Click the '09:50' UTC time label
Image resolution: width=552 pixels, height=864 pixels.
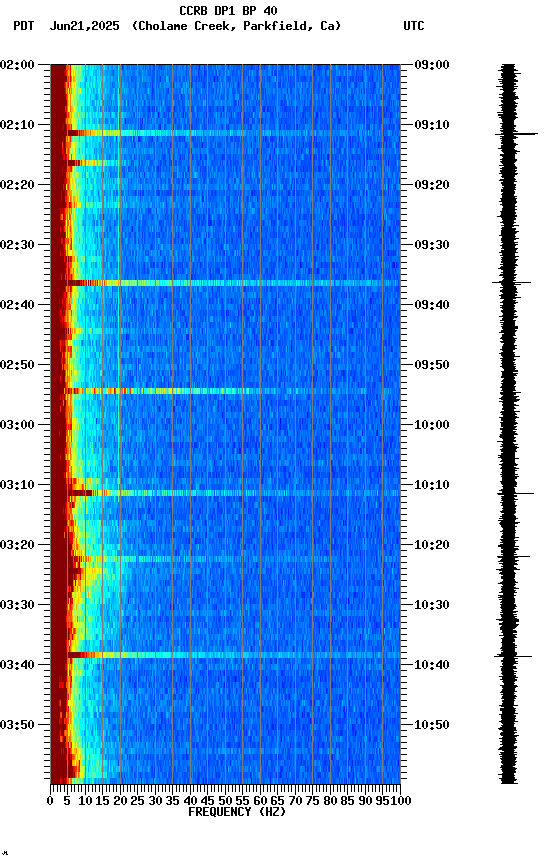click(432, 365)
